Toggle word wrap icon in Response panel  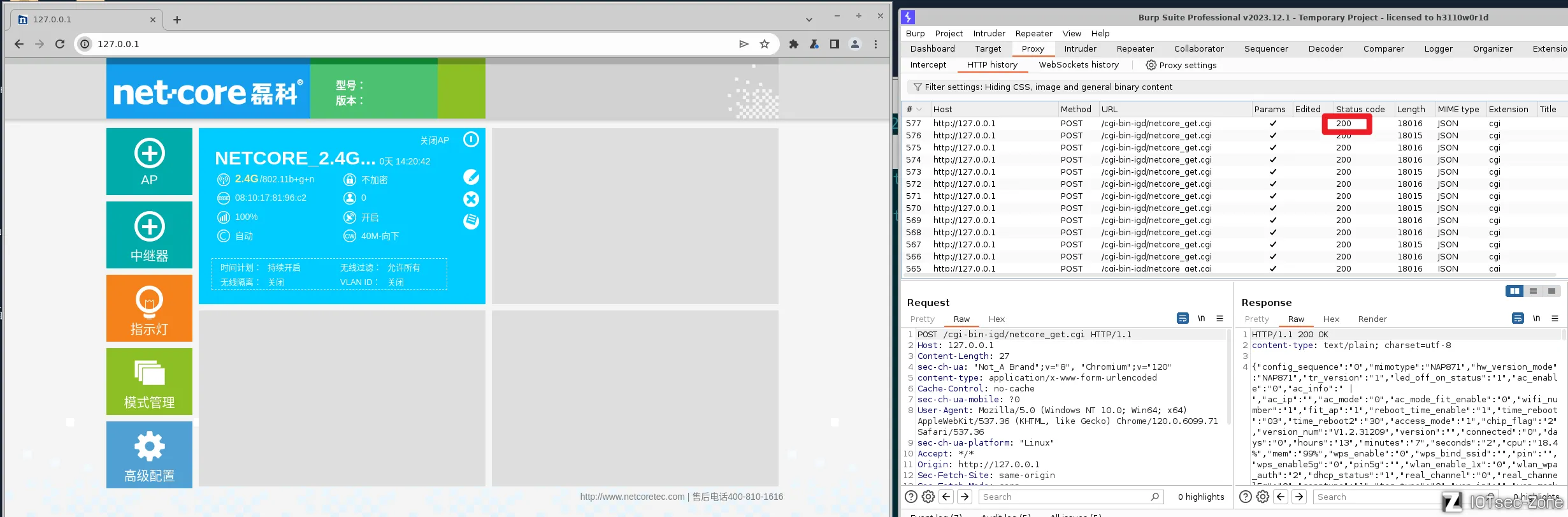(x=1518, y=318)
